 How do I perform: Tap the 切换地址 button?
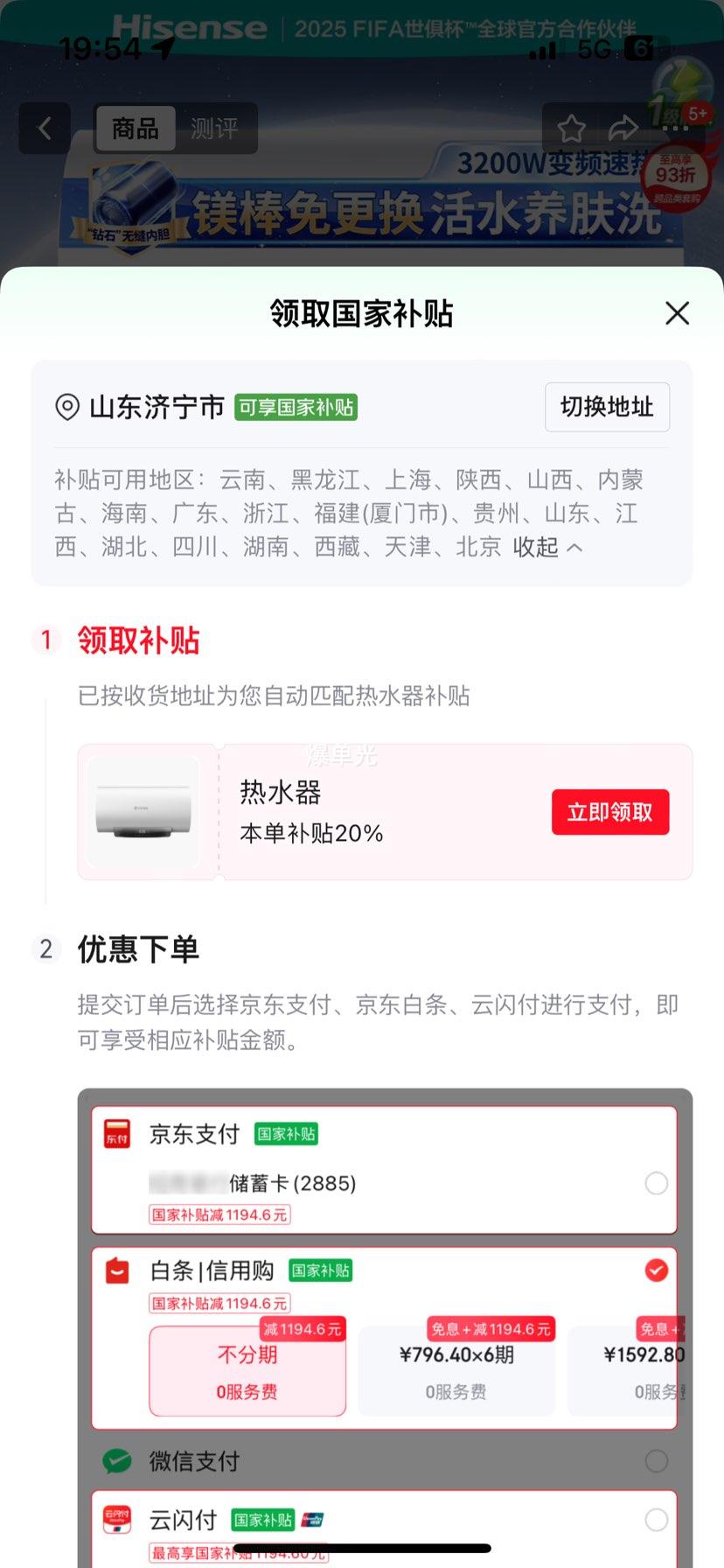607,407
